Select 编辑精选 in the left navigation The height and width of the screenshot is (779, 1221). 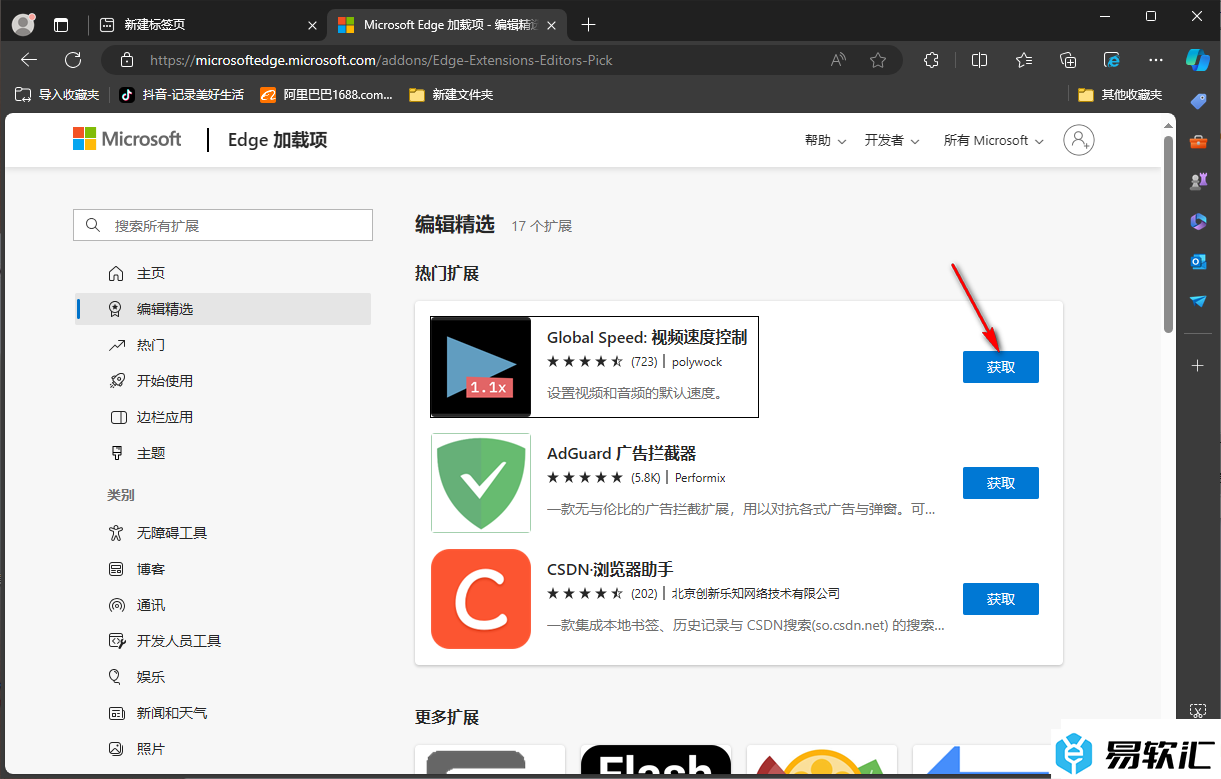pos(222,309)
